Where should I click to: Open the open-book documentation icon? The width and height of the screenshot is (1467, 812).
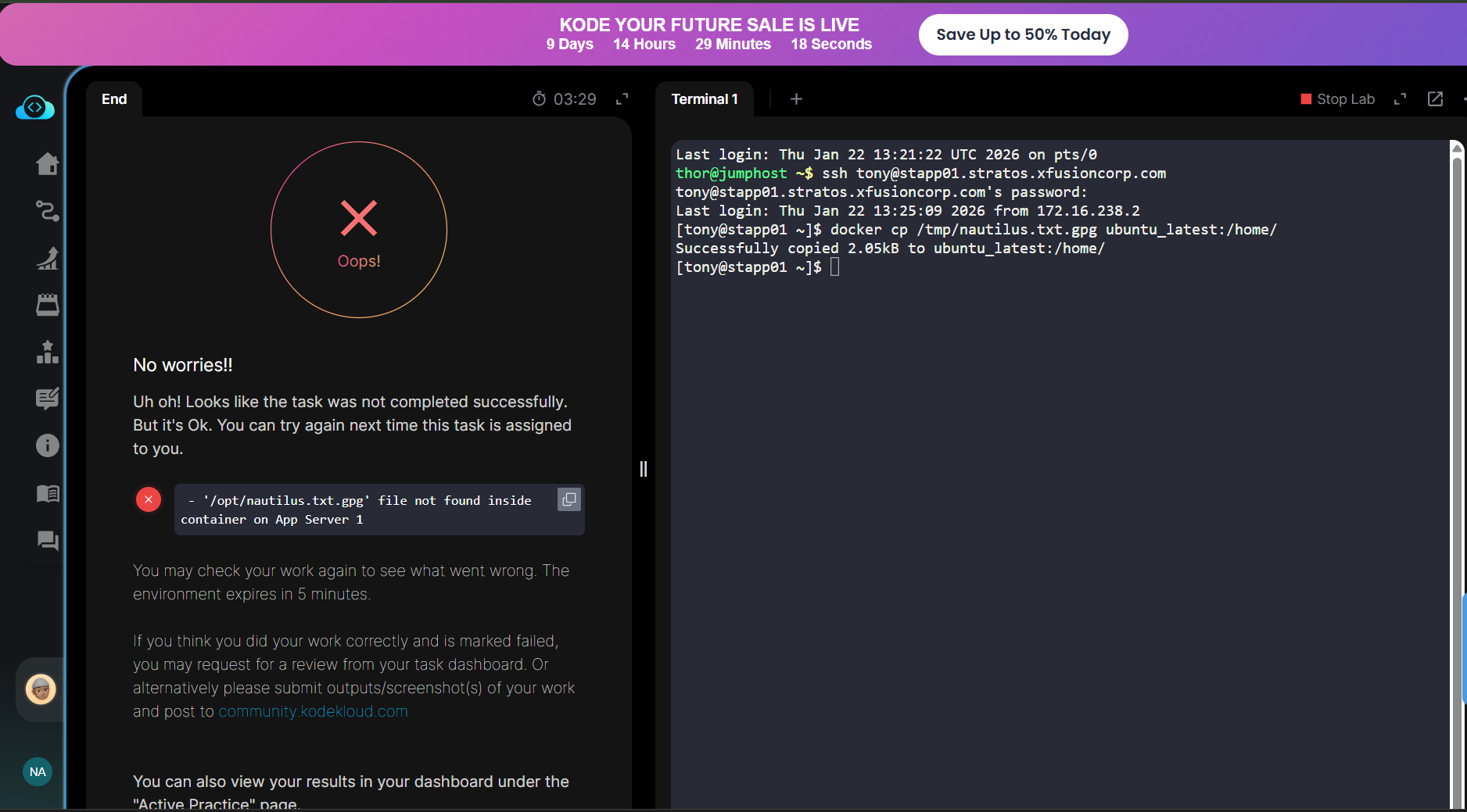pos(47,493)
